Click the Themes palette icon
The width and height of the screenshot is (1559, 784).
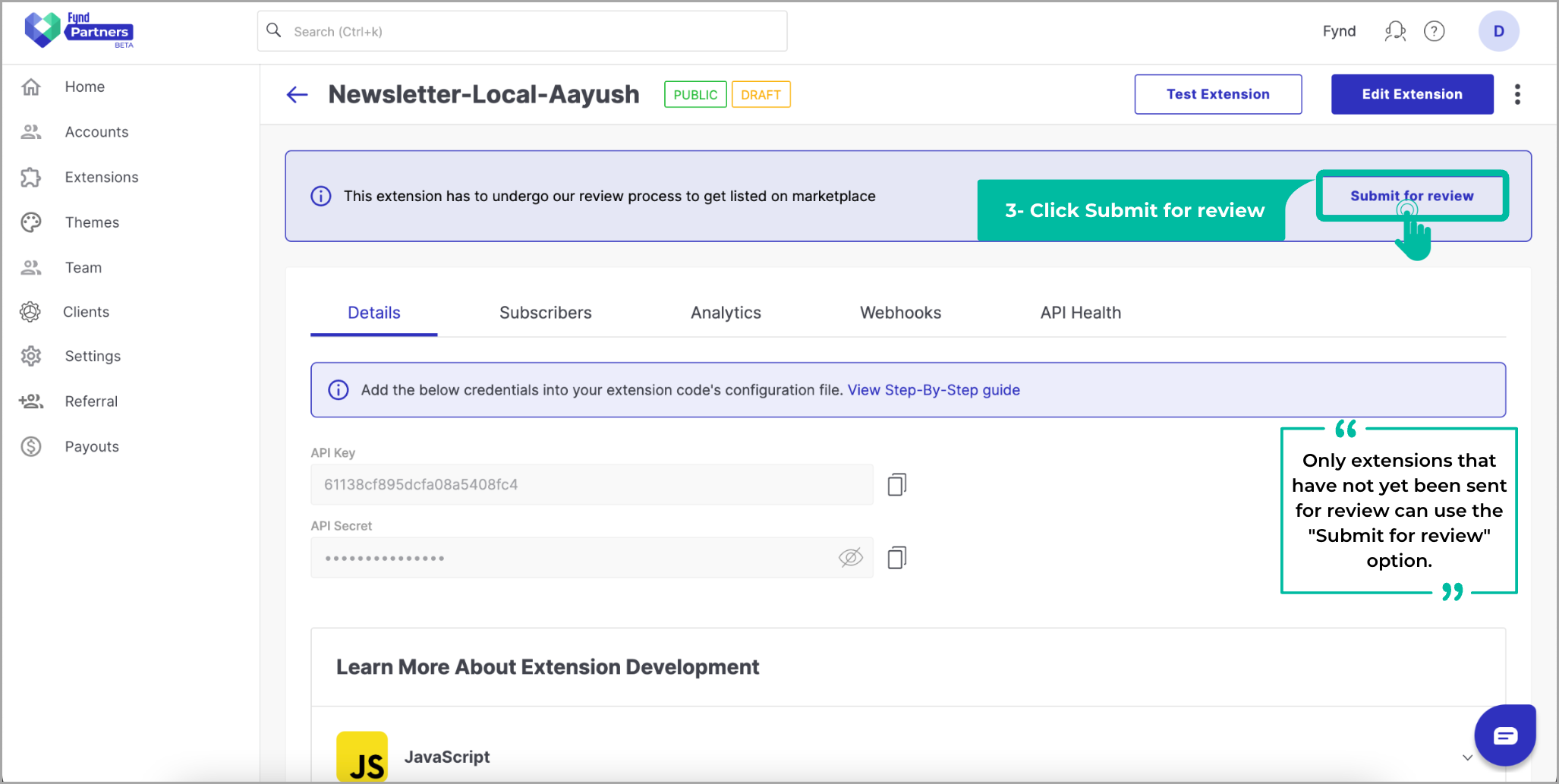coord(31,222)
